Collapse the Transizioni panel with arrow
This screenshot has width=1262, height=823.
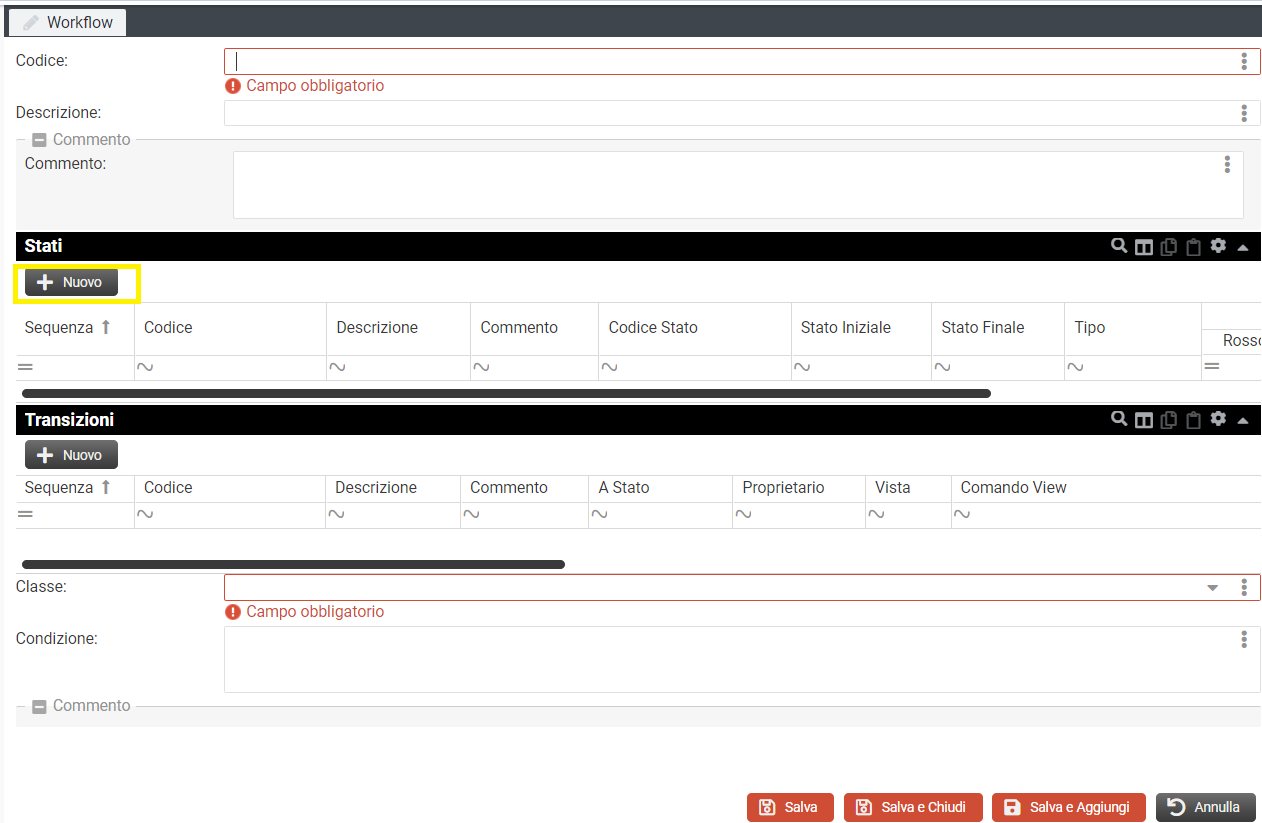[x=1243, y=420]
